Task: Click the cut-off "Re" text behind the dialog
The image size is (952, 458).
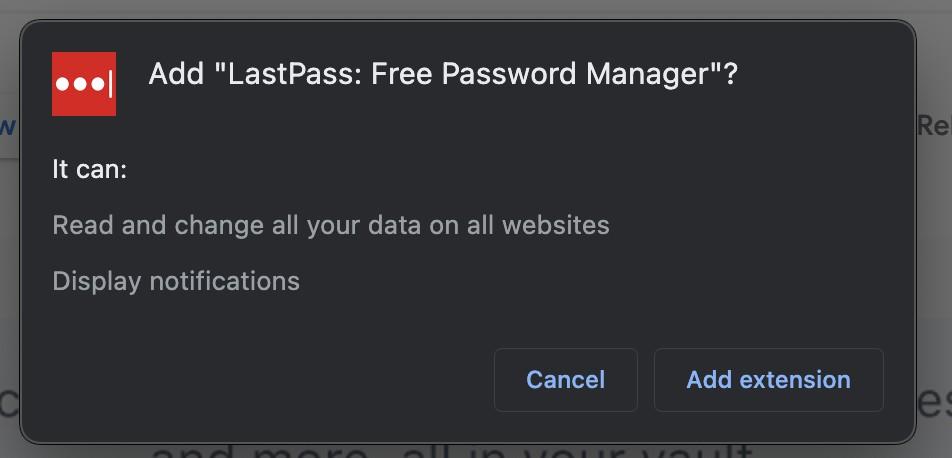Action: click(x=934, y=125)
